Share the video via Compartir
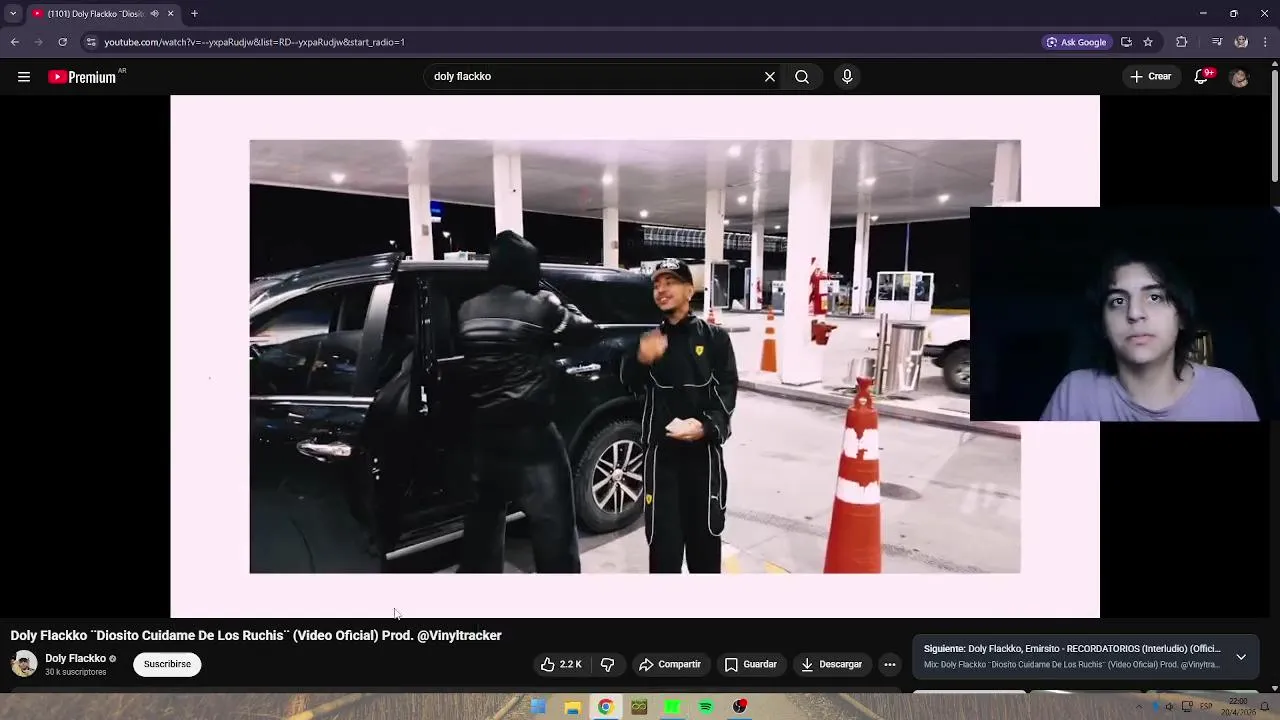Screen dimensions: 1280x720 point(670,664)
